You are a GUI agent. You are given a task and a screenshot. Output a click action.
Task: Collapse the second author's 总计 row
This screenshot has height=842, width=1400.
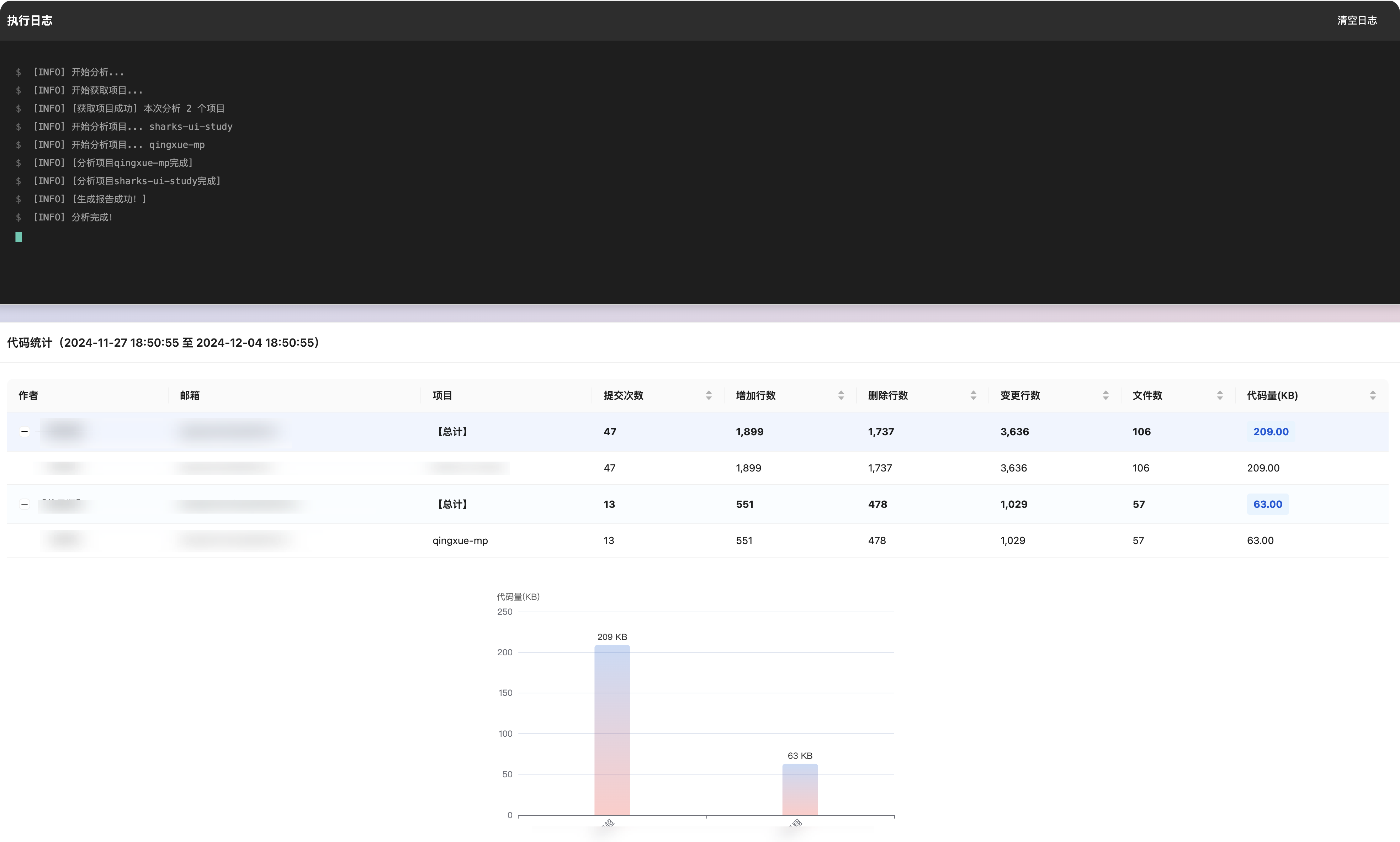click(x=25, y=505)
